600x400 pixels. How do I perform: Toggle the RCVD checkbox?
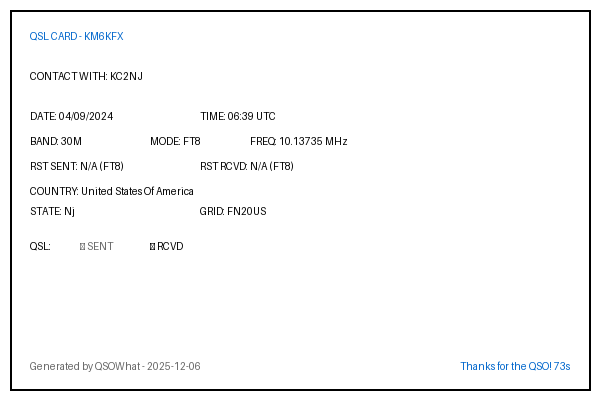152,246
